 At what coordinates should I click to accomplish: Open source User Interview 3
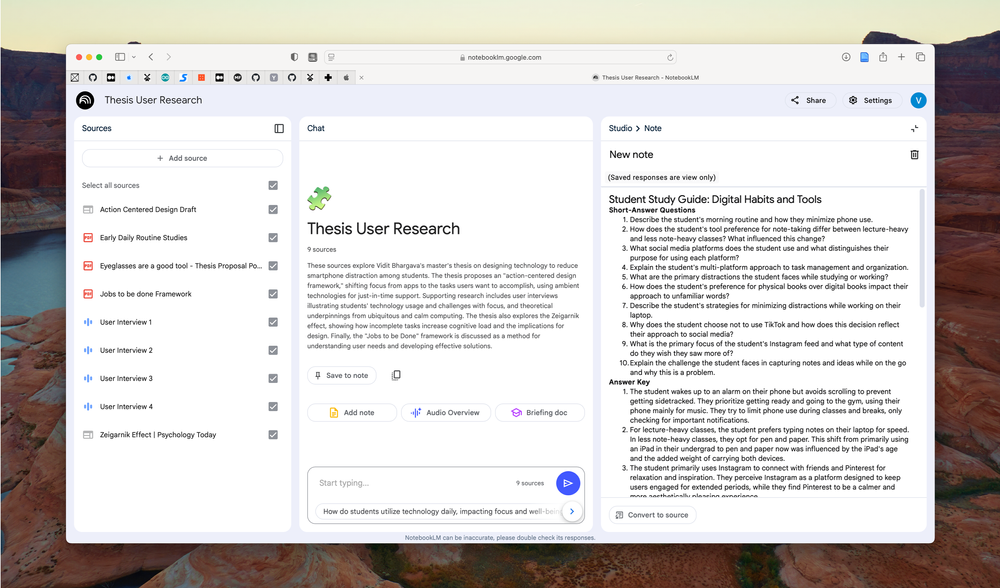pyautogui.click(x=126, y=378)
